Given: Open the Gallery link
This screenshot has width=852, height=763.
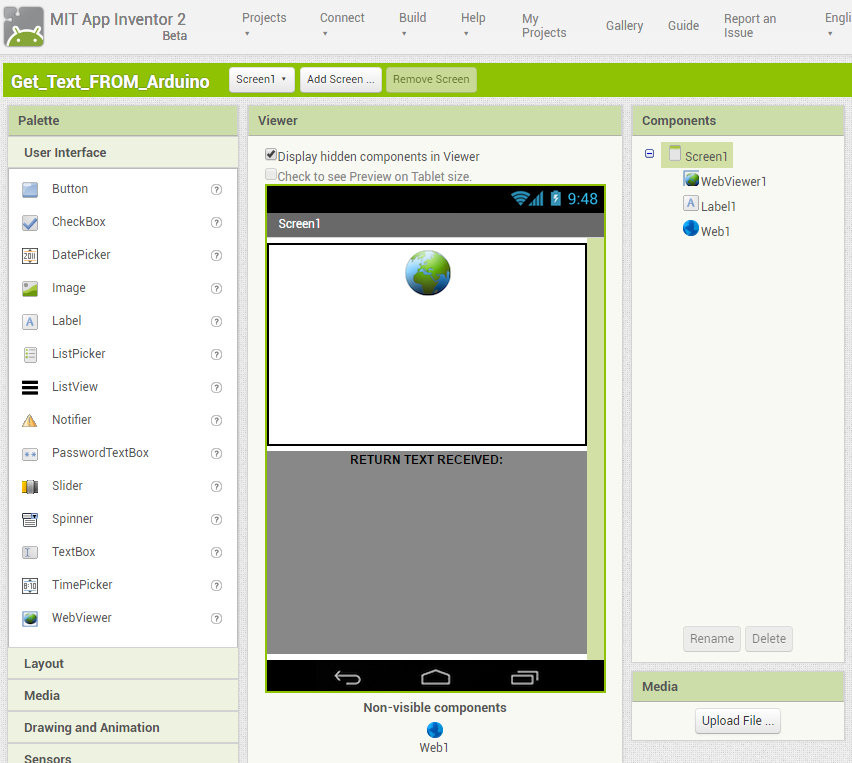Looking at the screenshot, I should tap(624, 26).
